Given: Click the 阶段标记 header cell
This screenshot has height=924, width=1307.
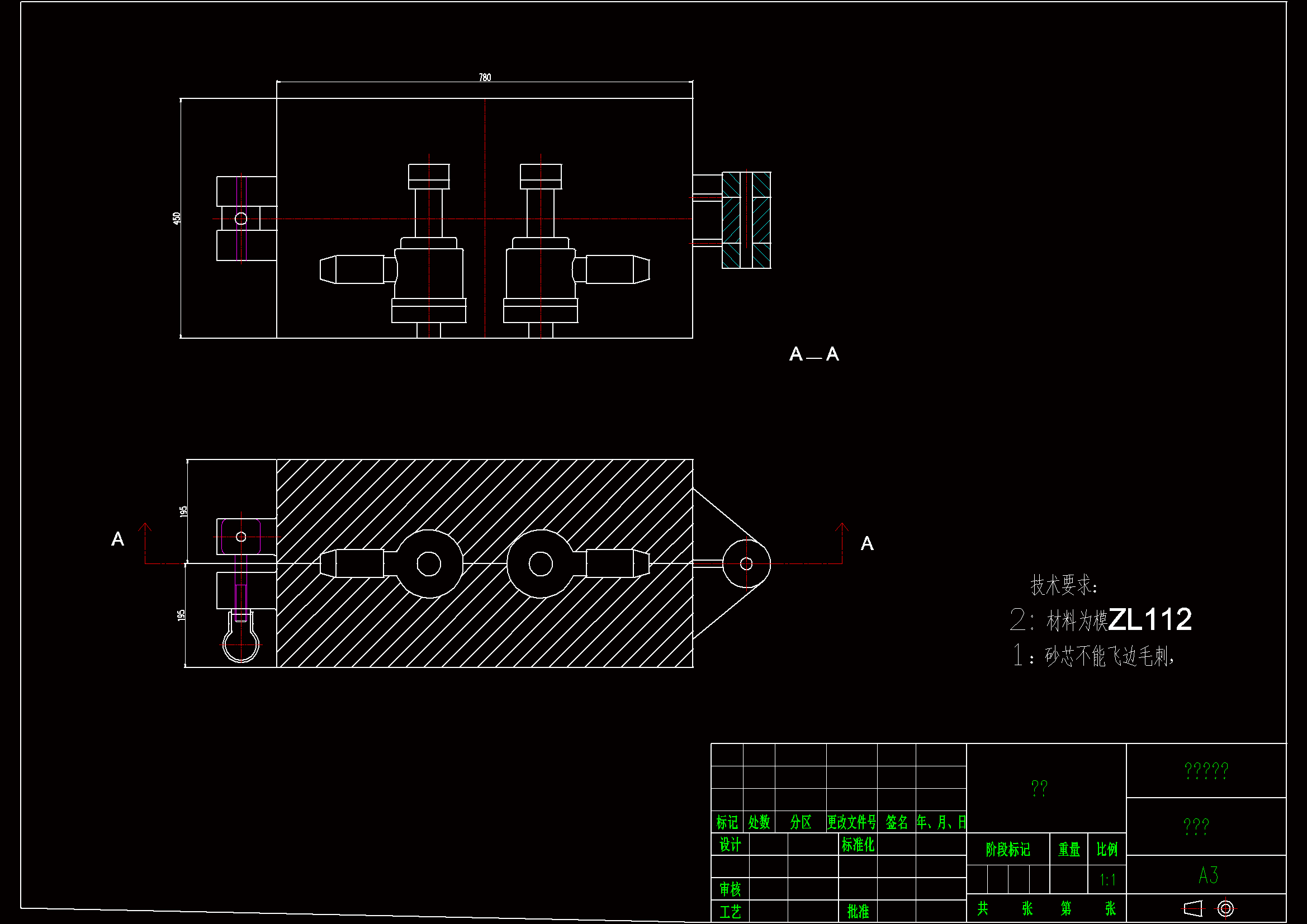Looking at the screenshot, I should click(1007, 850).
